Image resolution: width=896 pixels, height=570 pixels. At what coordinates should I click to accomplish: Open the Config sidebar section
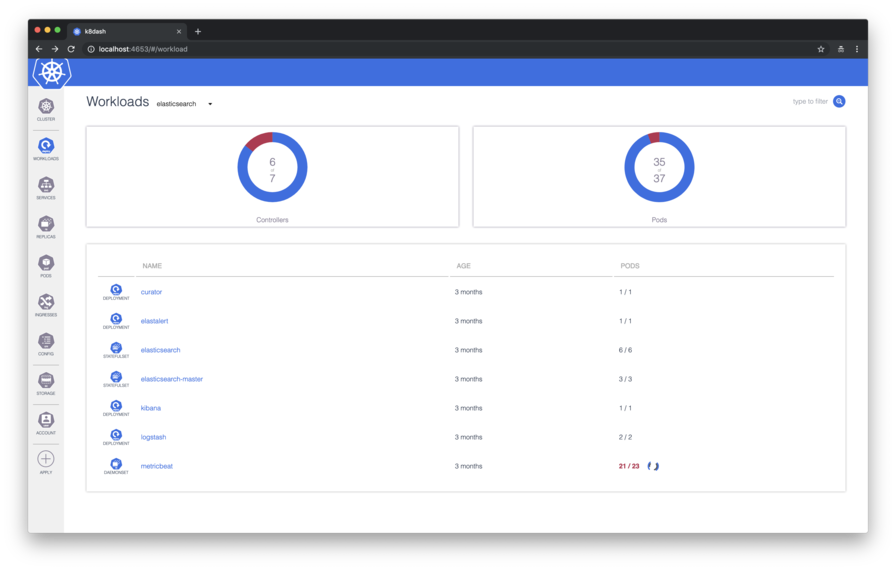click(46, 343)
